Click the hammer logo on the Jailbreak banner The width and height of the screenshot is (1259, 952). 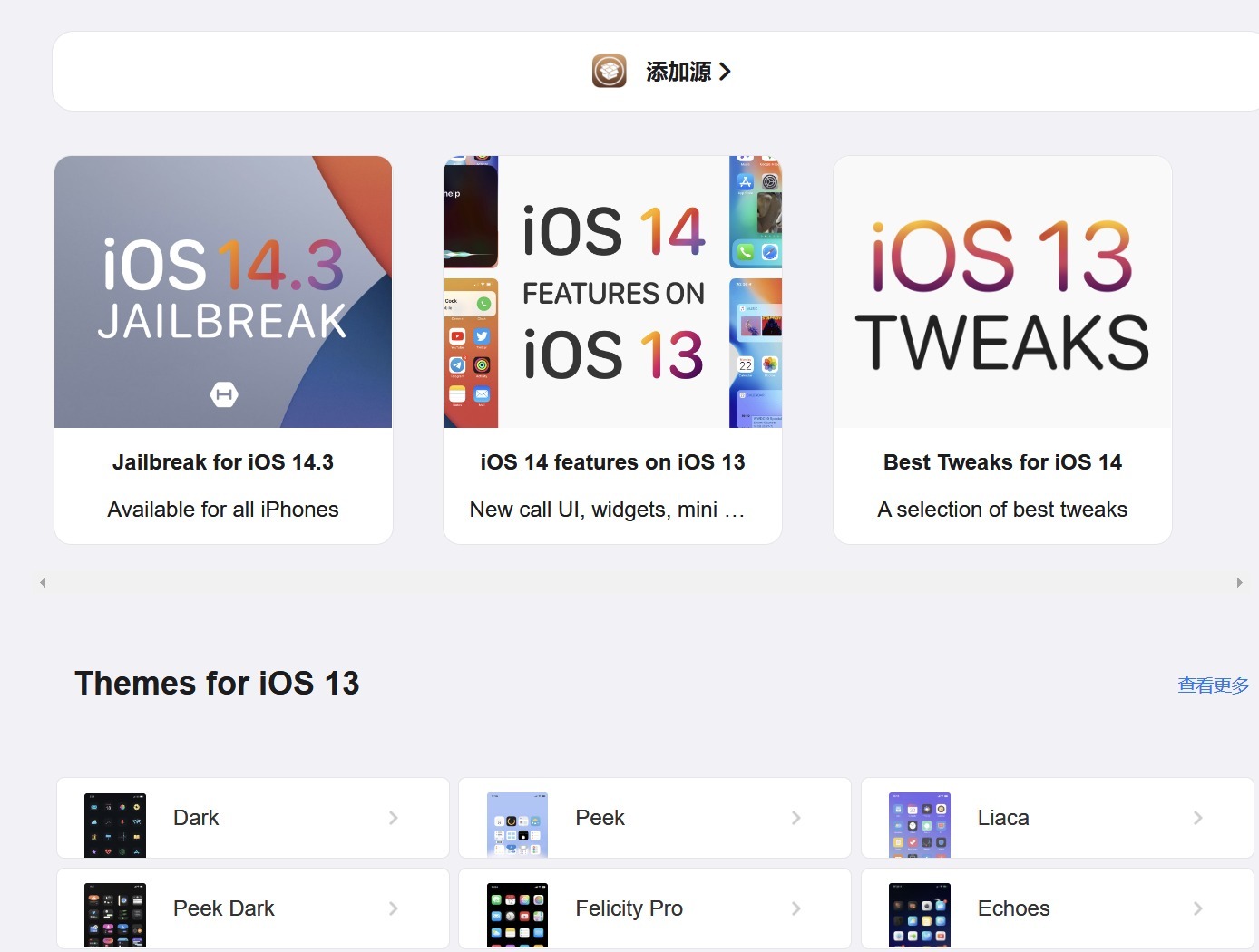[x=223, y=394]
